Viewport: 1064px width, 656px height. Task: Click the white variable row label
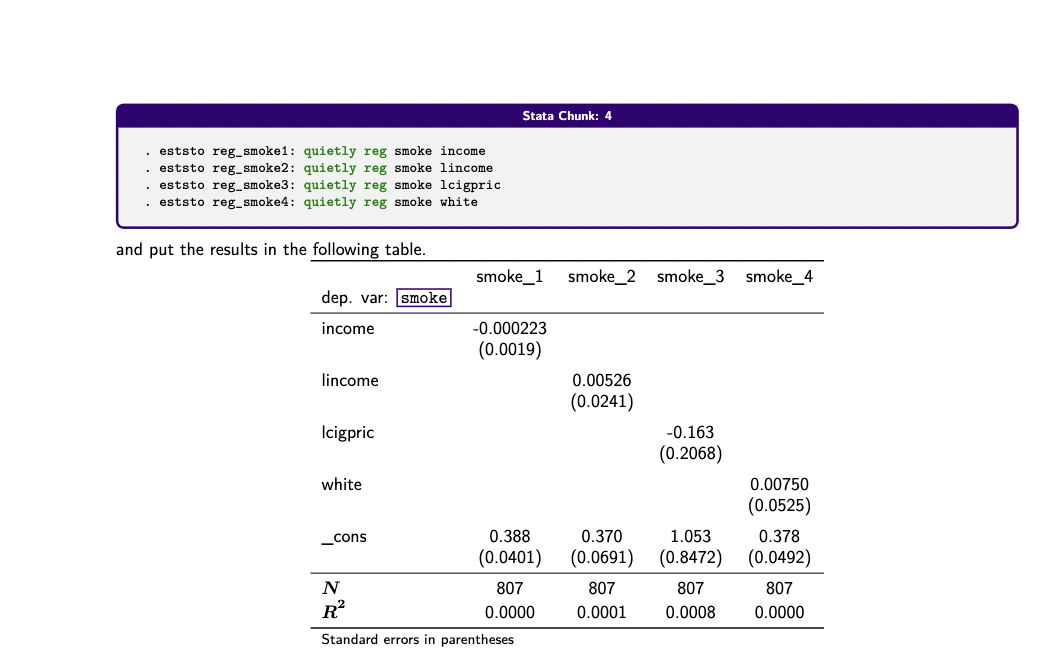point(341,484)
